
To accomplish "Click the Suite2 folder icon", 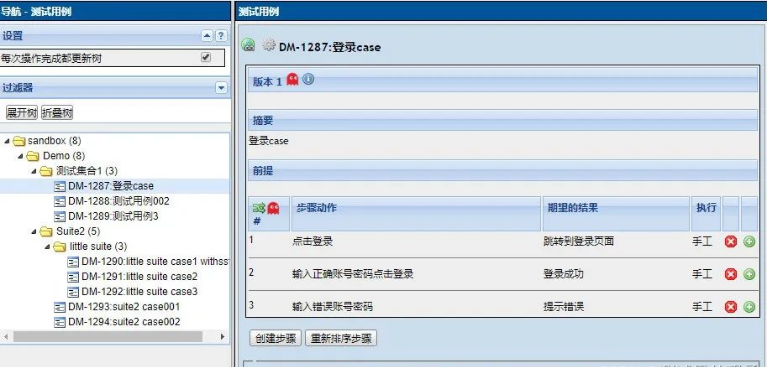I will 46,231.
